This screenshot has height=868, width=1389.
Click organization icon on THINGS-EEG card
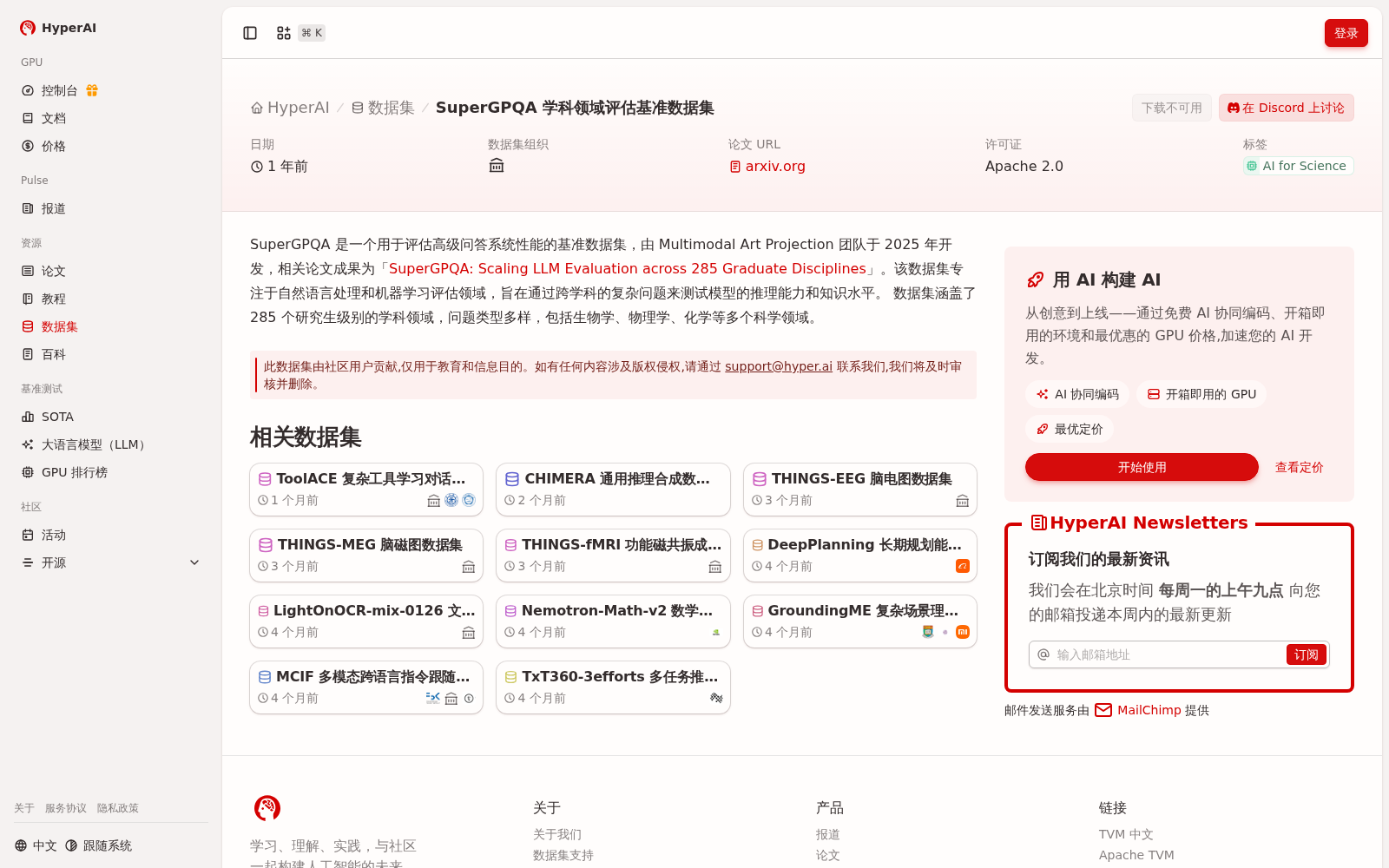(x=963, y=501)
